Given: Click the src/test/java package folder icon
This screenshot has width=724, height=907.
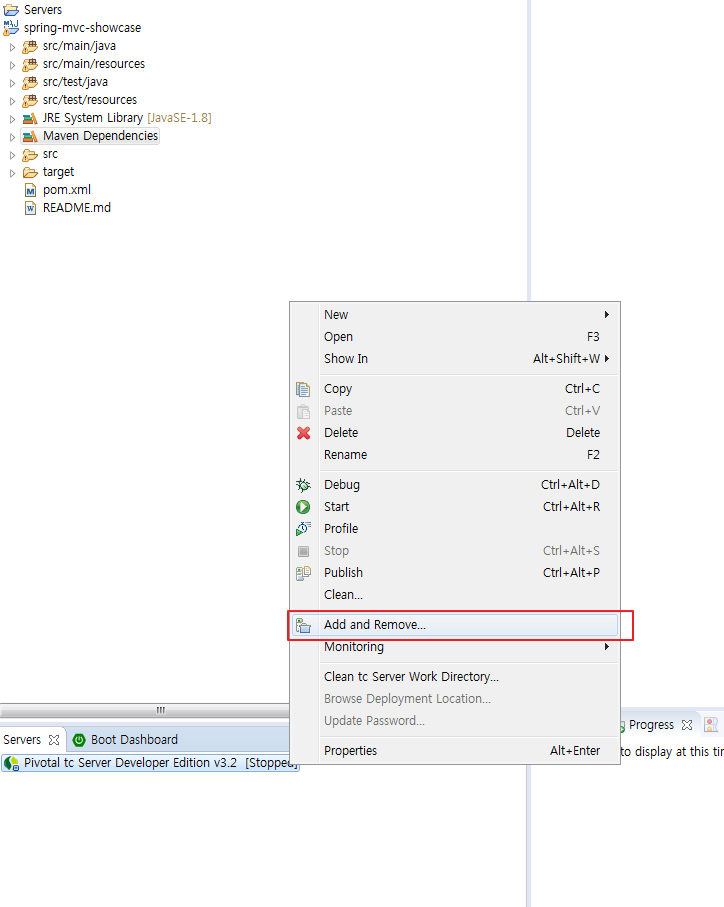Looking at the screenshot, I should click(30, 82).
